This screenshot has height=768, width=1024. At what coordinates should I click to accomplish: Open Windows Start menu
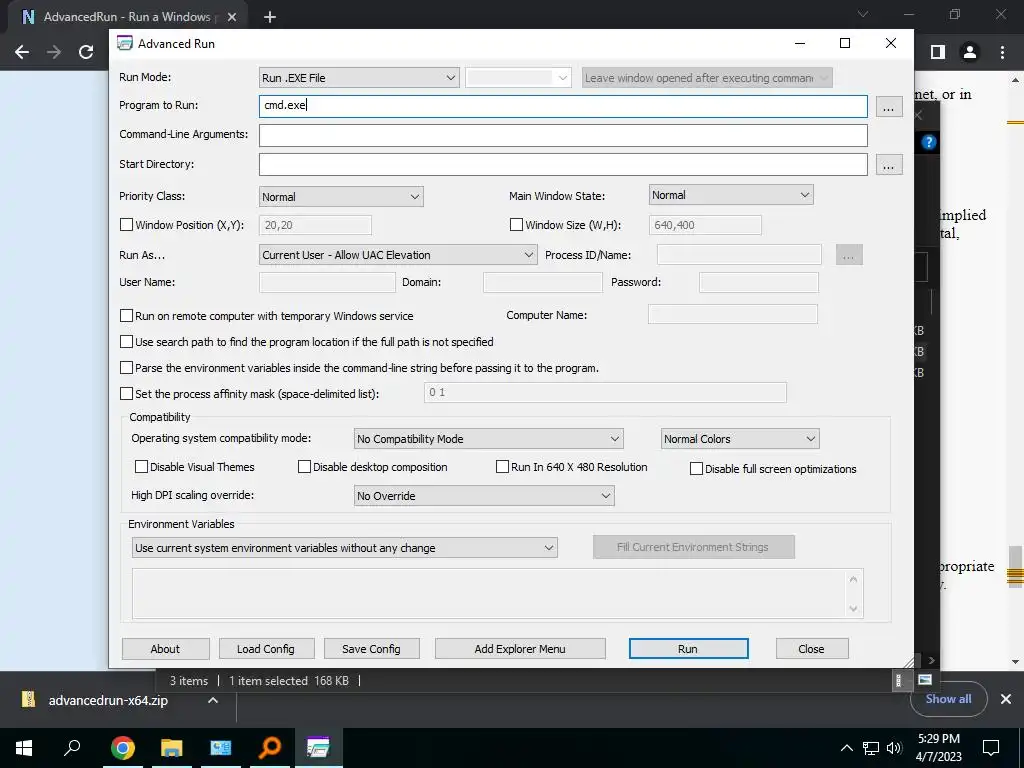pyautogui.click(x=24, y=748)
